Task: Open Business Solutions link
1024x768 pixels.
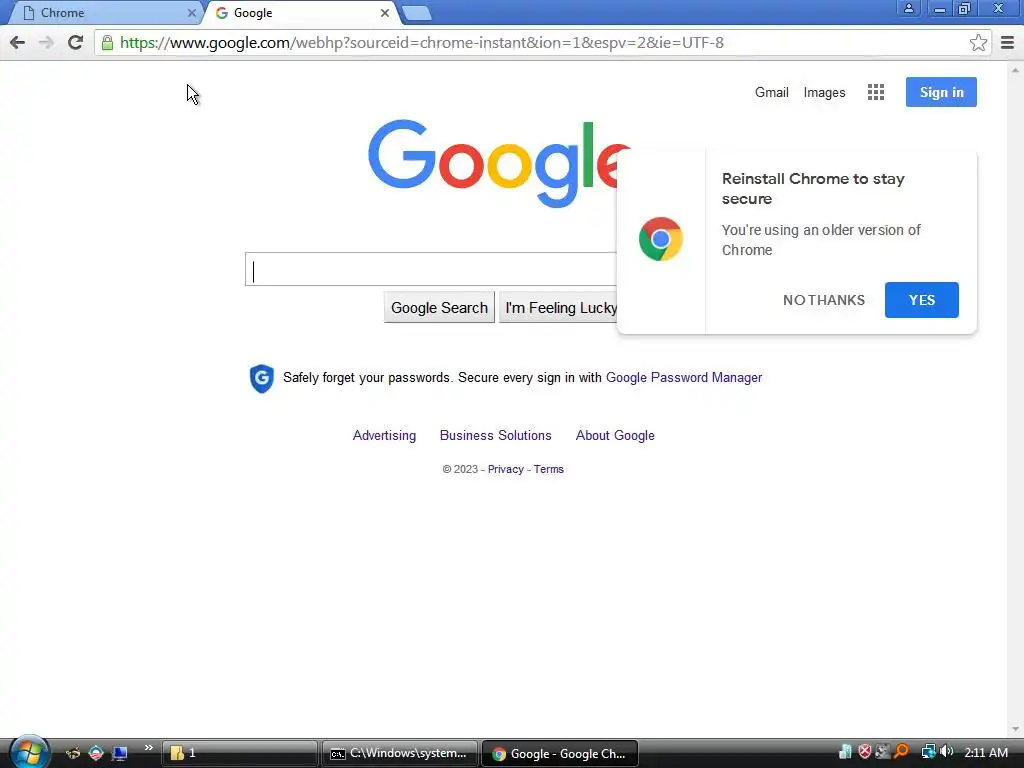Action: click(x=495, y=436)
